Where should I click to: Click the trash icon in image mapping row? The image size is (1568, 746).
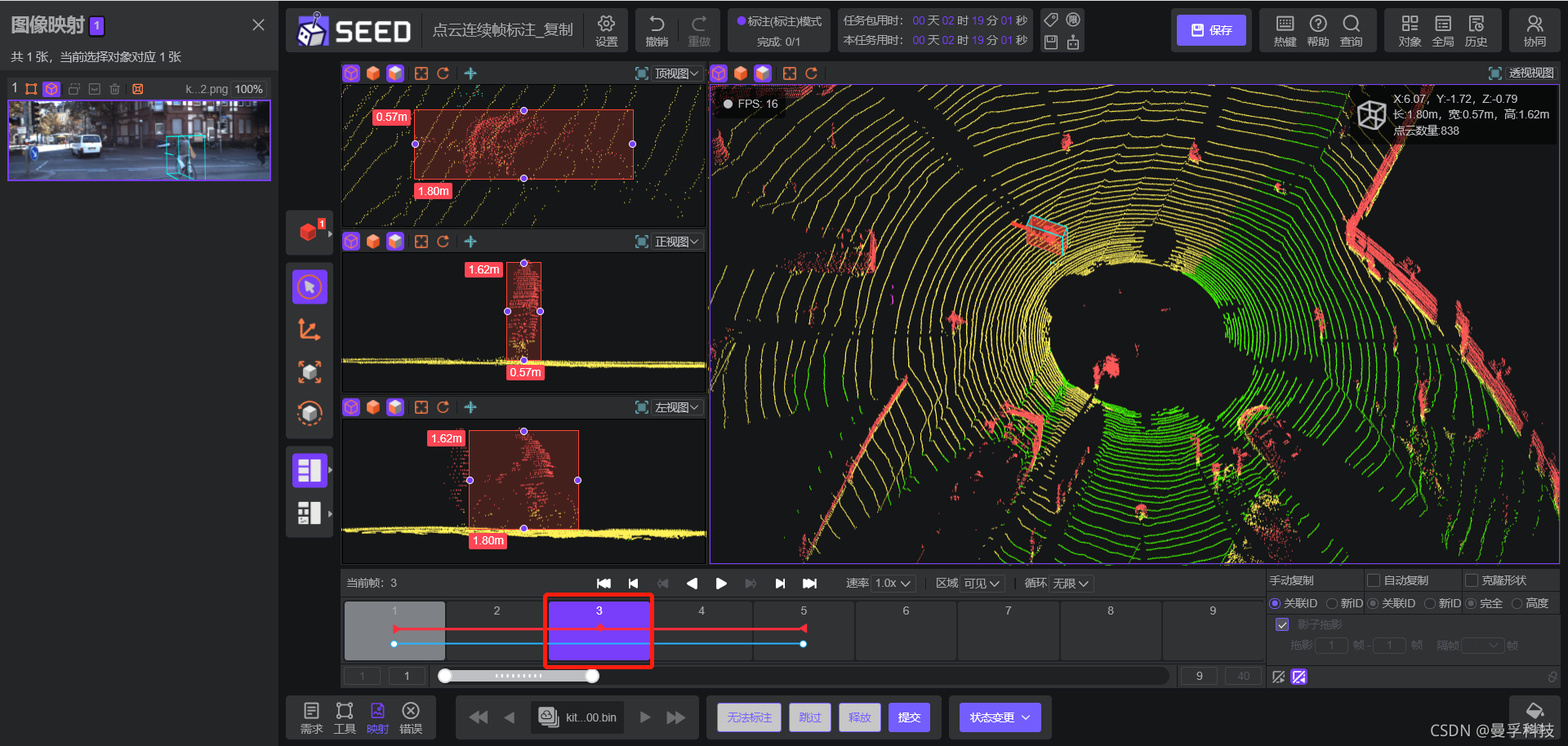pyautogui.click(x=115, y=89)
